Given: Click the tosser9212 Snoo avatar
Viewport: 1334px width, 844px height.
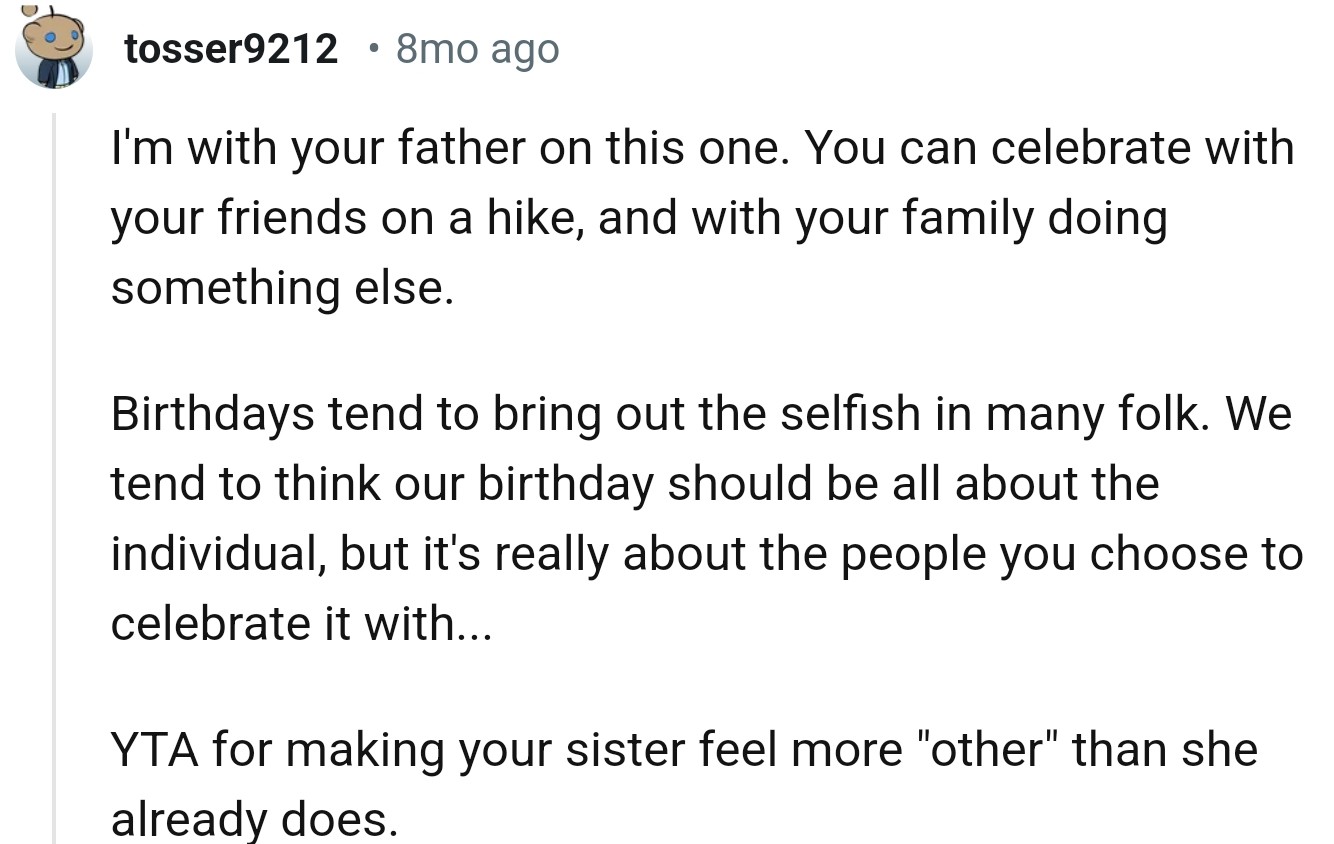Looking at the screenshot, I should pos(54,47).
